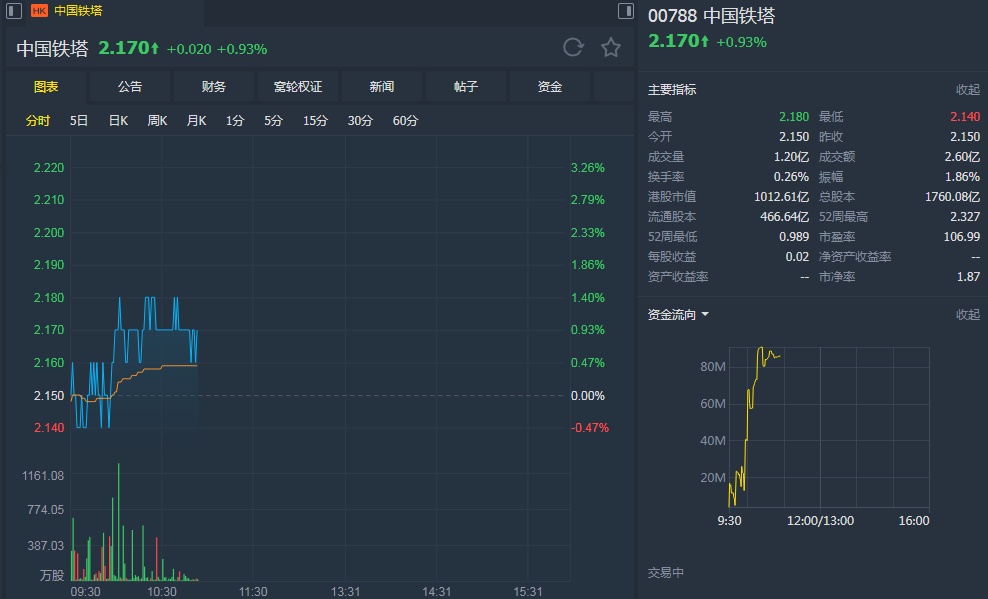Select the 窝轮权证 tab

(x=298, y=87)
